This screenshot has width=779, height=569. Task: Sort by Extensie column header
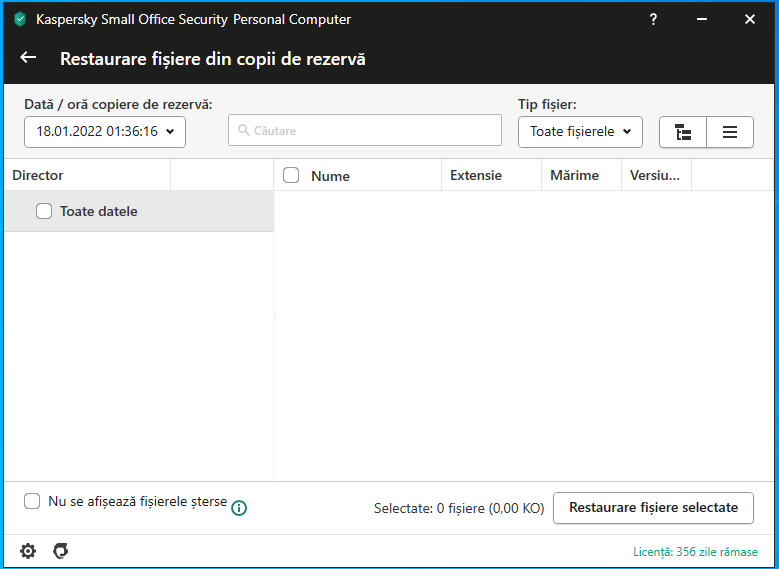(x=476, y=175)
